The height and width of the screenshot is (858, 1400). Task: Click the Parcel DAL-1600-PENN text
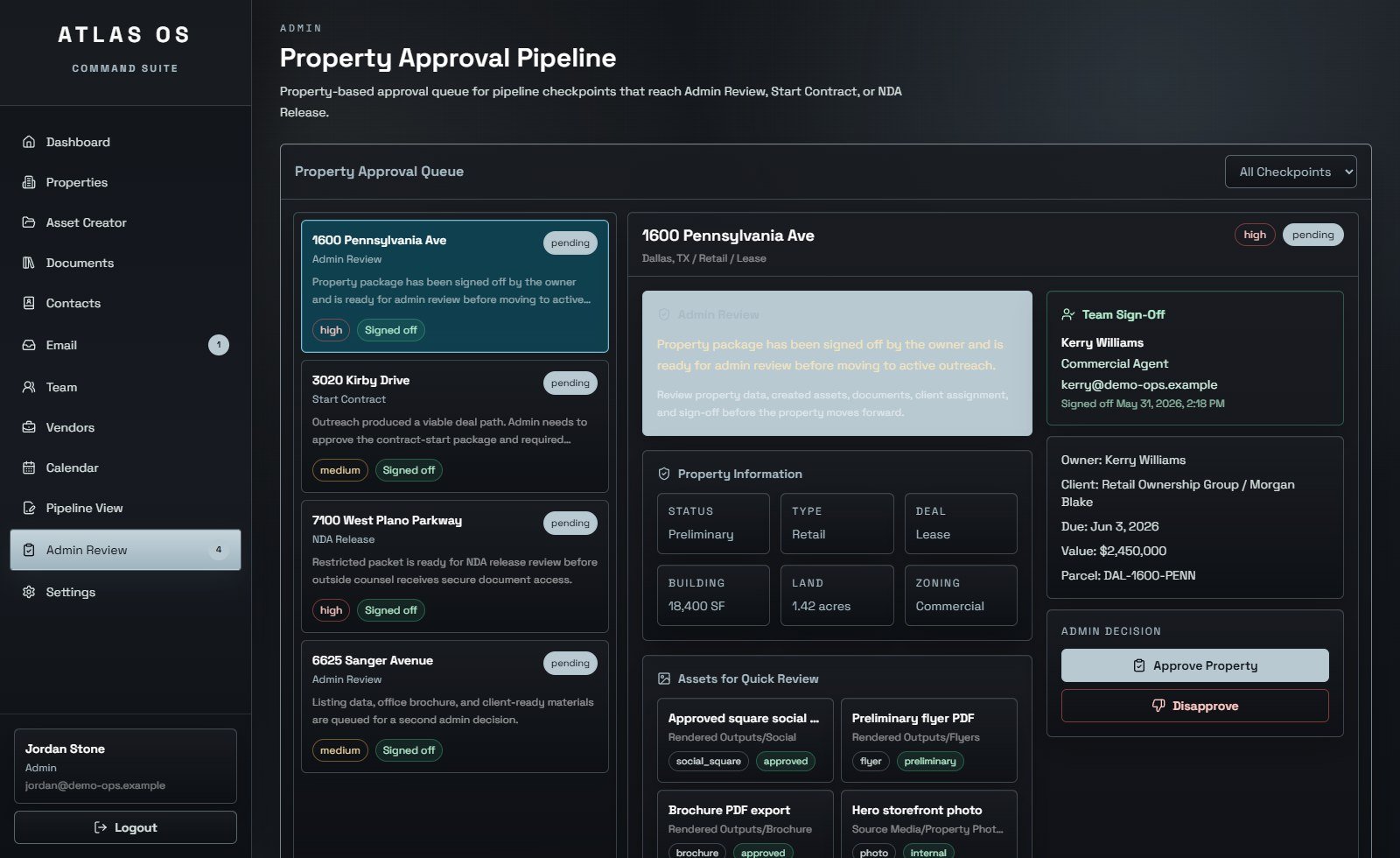click(x=1129, y=575)
